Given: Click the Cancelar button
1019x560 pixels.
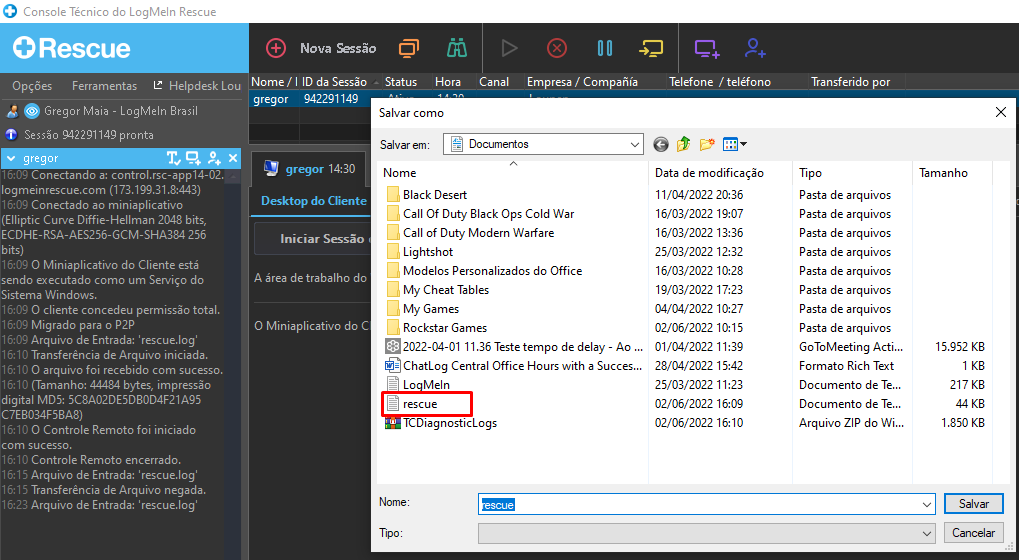Looking at the screenshot, I should pos(974,533).
